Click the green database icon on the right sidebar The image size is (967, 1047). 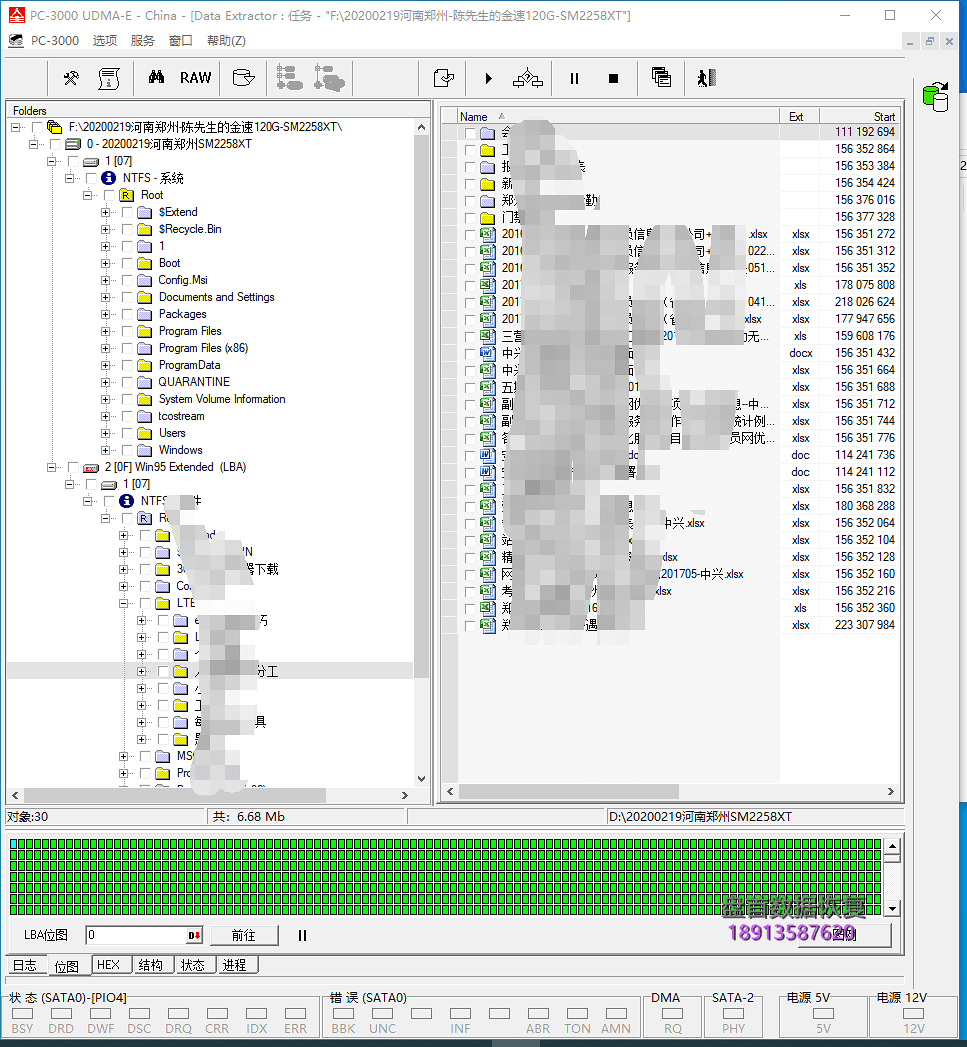(936, 97)
